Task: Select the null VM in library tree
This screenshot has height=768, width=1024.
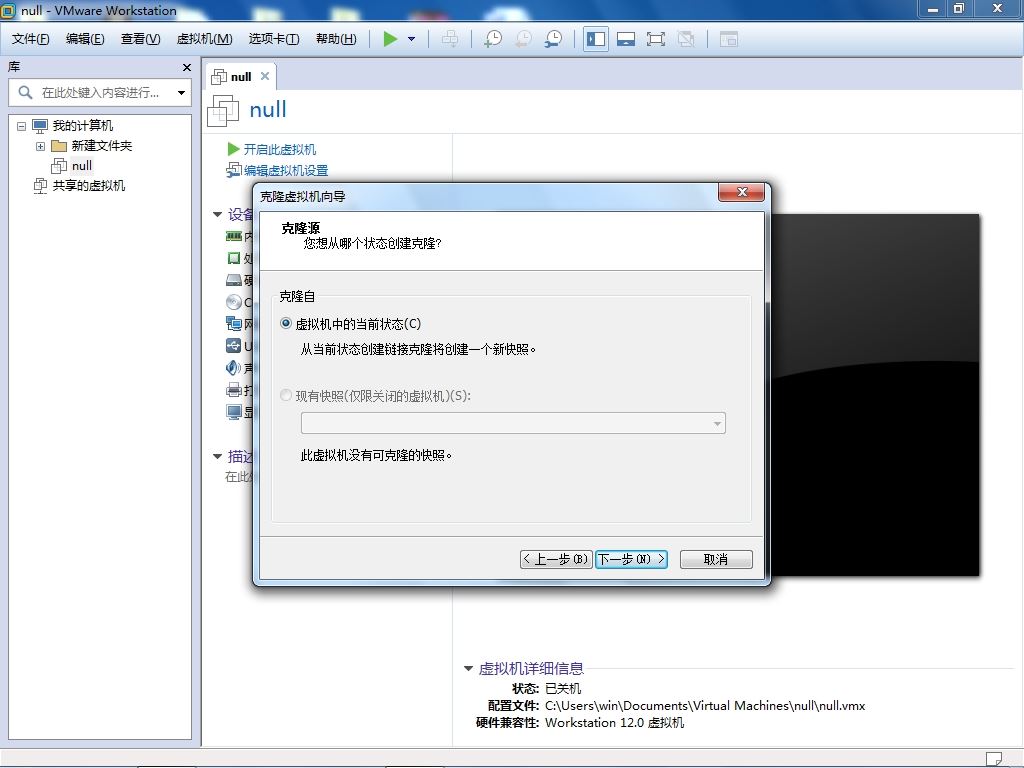Action: pyautogui.click(x=82, y=166)
